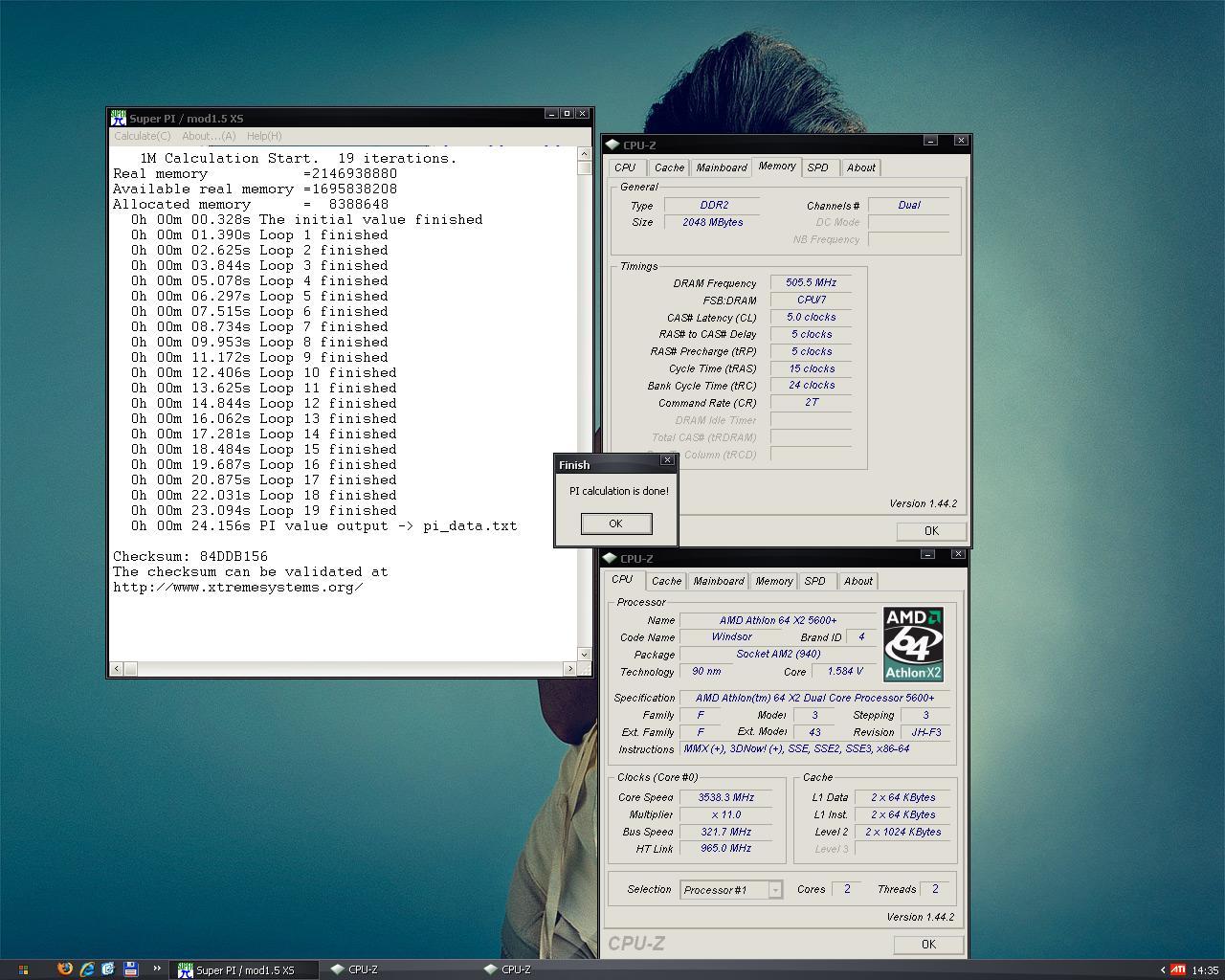Click the xtremesystems.org URL in Super PI output
The height and width of the screenshot is (980, 1225).
coord(238,588)
